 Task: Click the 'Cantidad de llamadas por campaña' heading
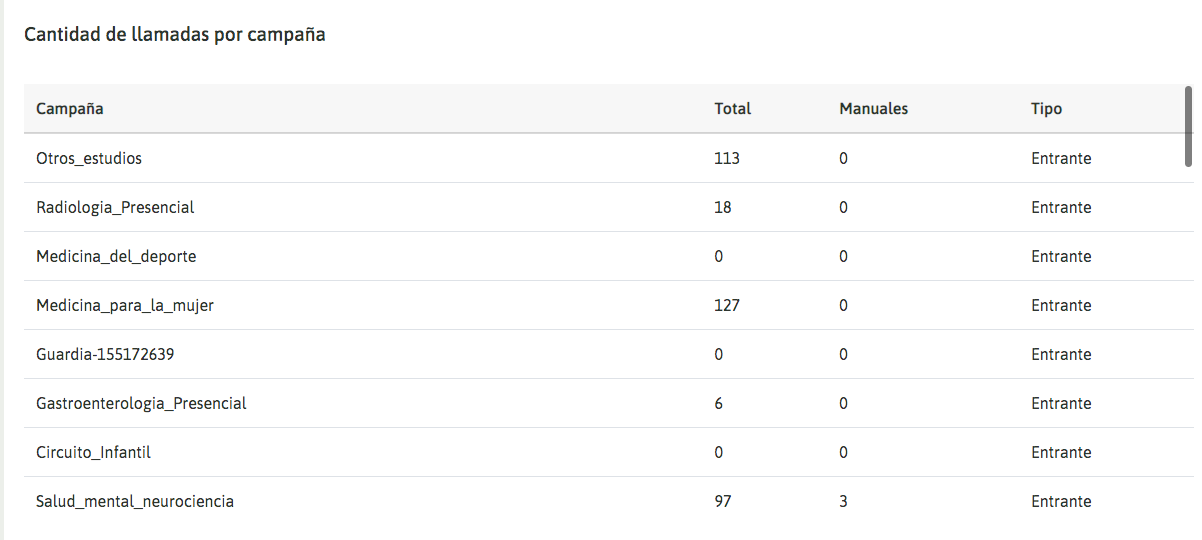pos(175,35)
